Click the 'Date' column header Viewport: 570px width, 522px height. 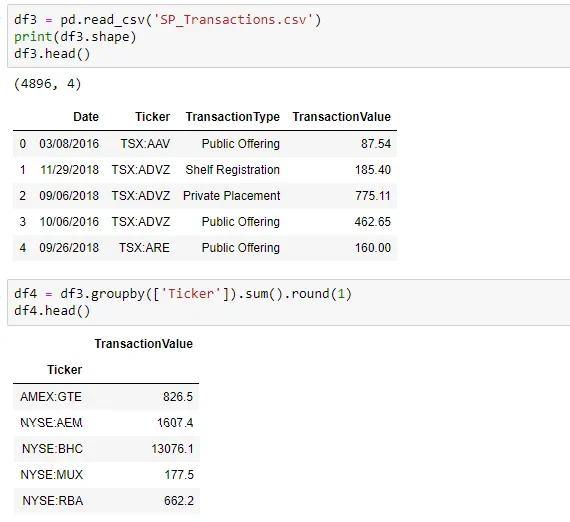[86, 117]
